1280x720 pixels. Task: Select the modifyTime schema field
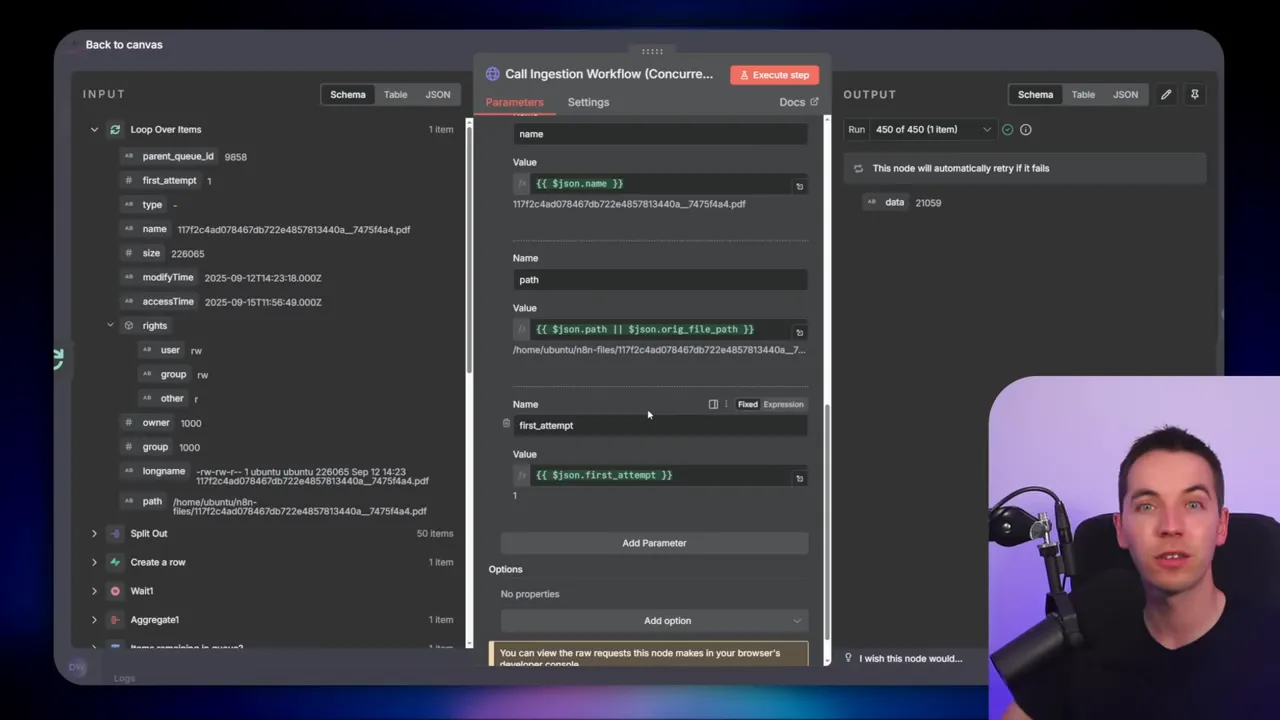click(168, 277)
